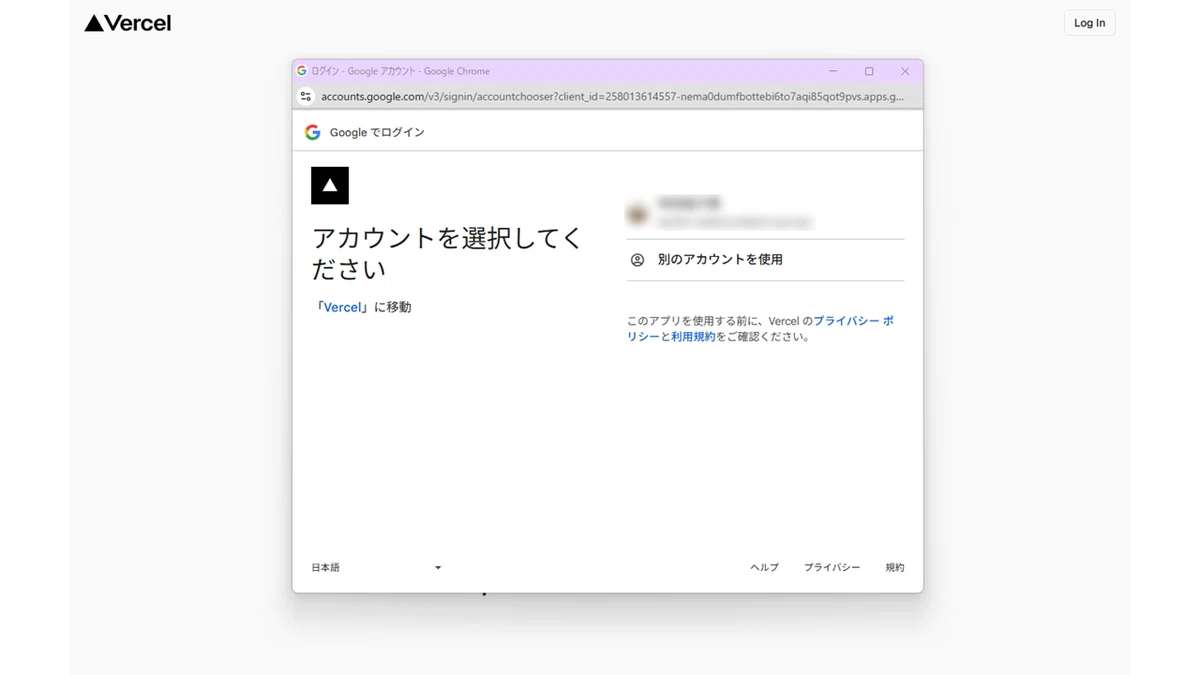The width and height of the screenshot is (1200, 675).
Task: Click the Log In button
Action: [x=1089, y=23]
